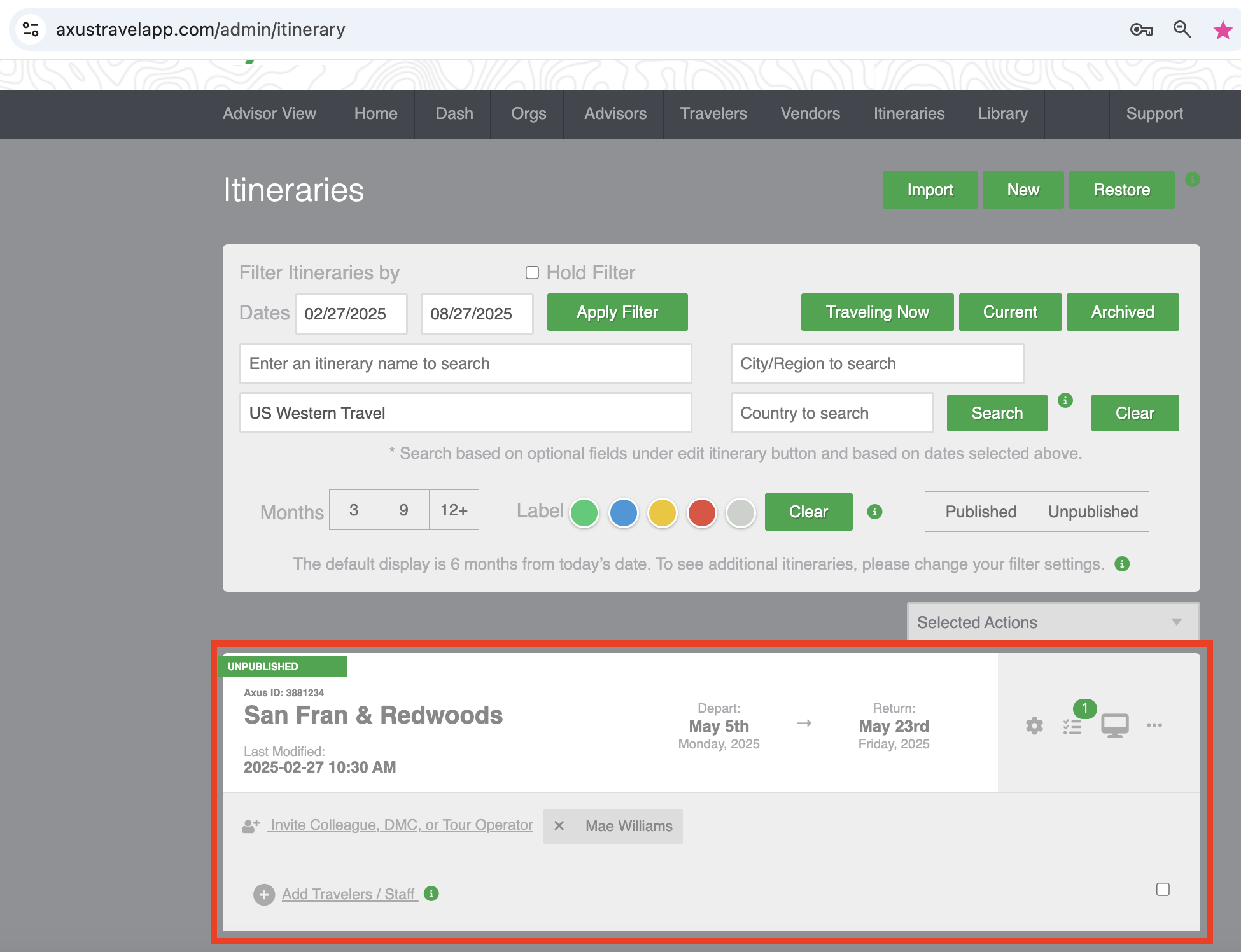Click the info icon beside label Clear
The width and height of the screenshot is (1241, 952).
[x=875, y=512]
